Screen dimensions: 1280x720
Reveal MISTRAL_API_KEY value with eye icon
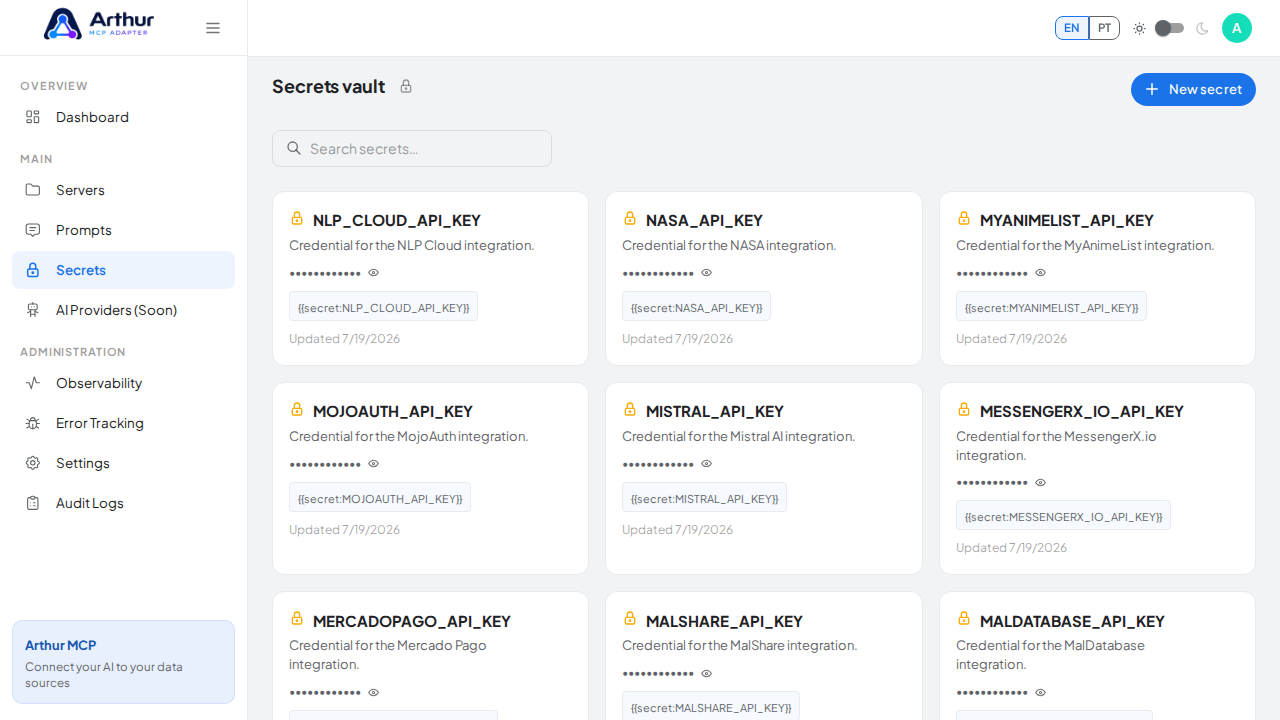[707, 463]
